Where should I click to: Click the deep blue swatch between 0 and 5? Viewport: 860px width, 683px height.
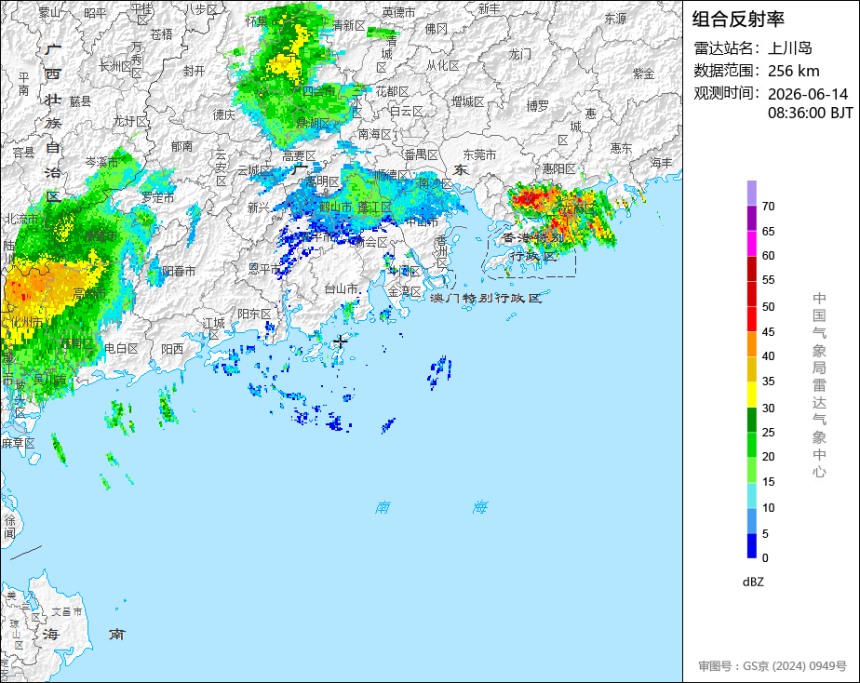(751, 546)
